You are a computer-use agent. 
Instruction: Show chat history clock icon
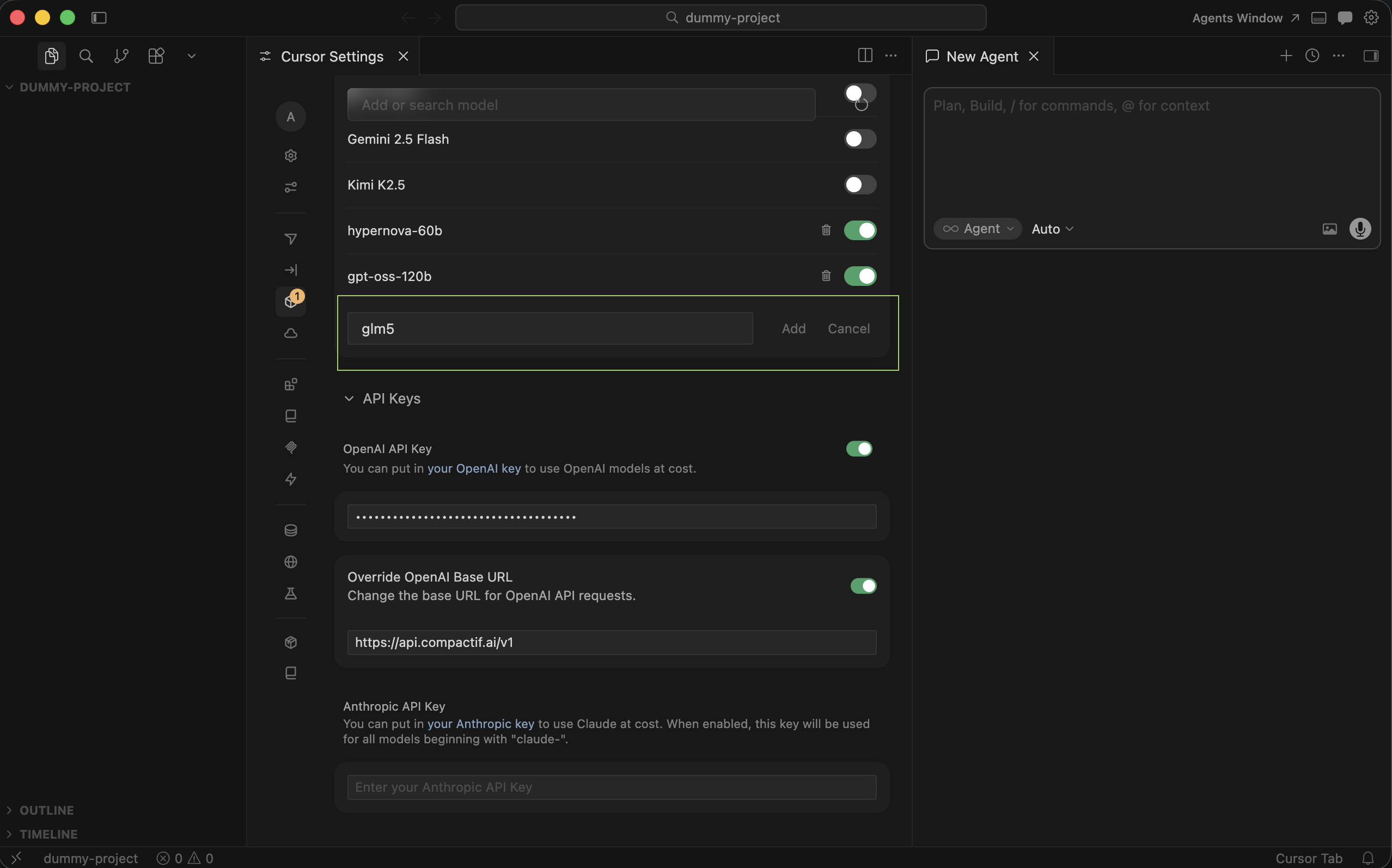tap(1312, 56)
